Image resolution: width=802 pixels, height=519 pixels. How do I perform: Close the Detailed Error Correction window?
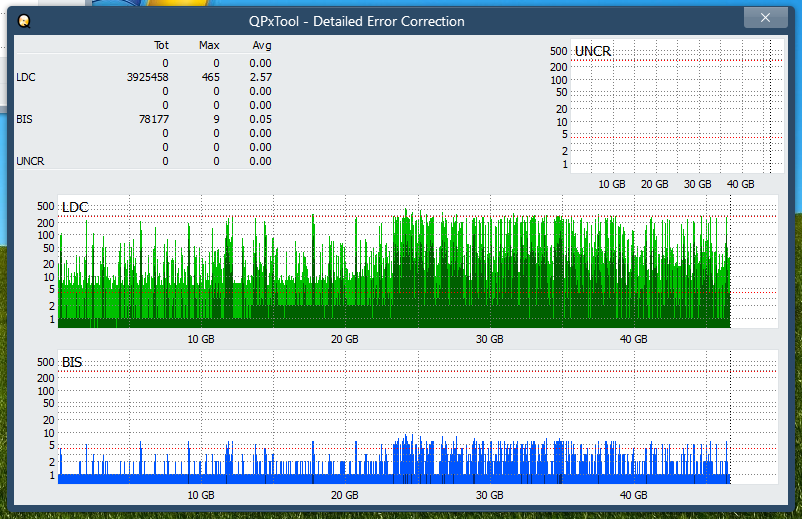click(x=765, y=18)
